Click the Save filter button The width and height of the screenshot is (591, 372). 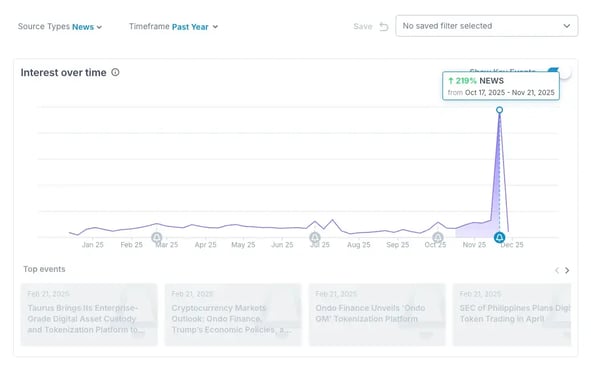363,26
